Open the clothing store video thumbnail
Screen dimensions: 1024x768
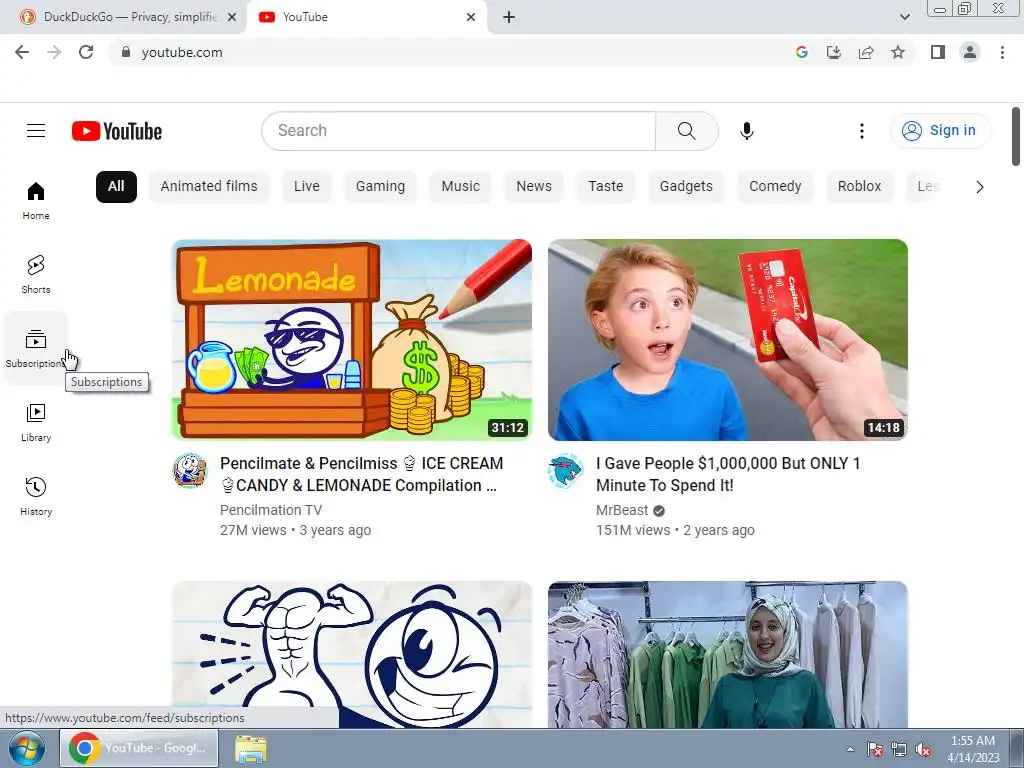click(x=728, y=654)
